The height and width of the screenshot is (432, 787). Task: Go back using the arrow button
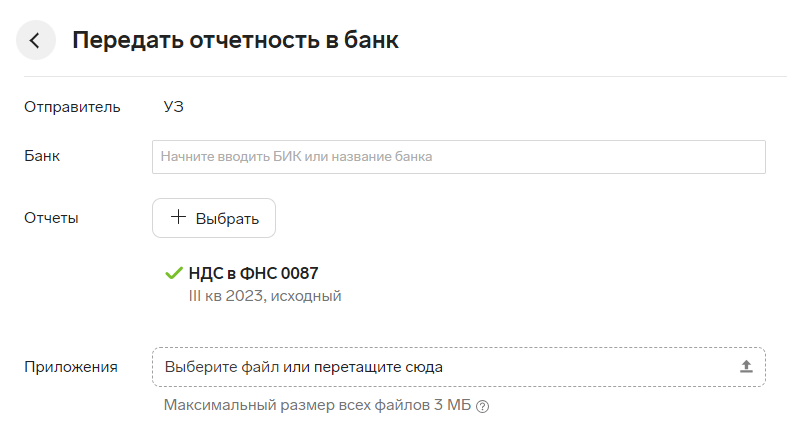[36, 40]
